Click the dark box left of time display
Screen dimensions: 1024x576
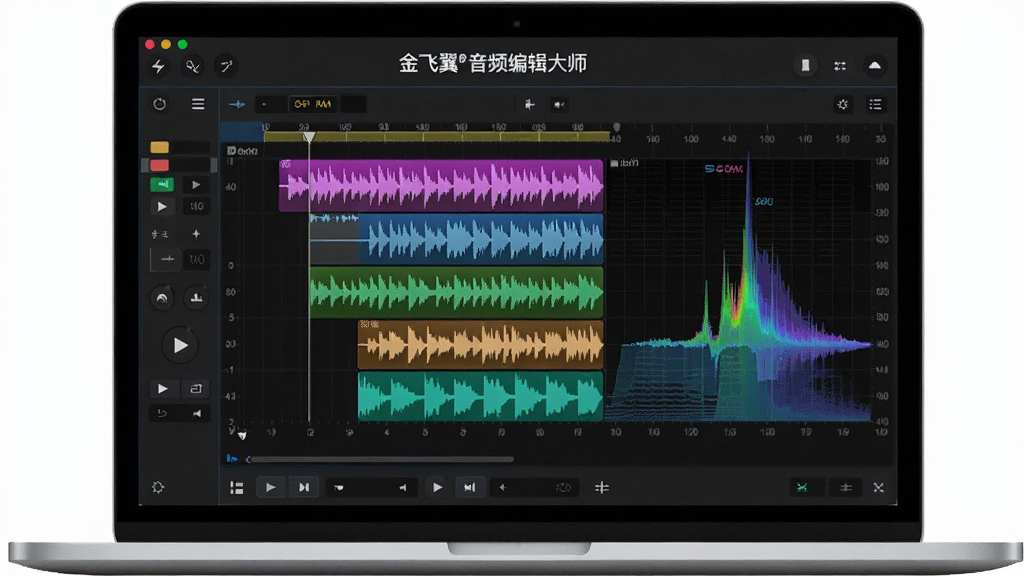pyautogui.click(x=270, y=104)
